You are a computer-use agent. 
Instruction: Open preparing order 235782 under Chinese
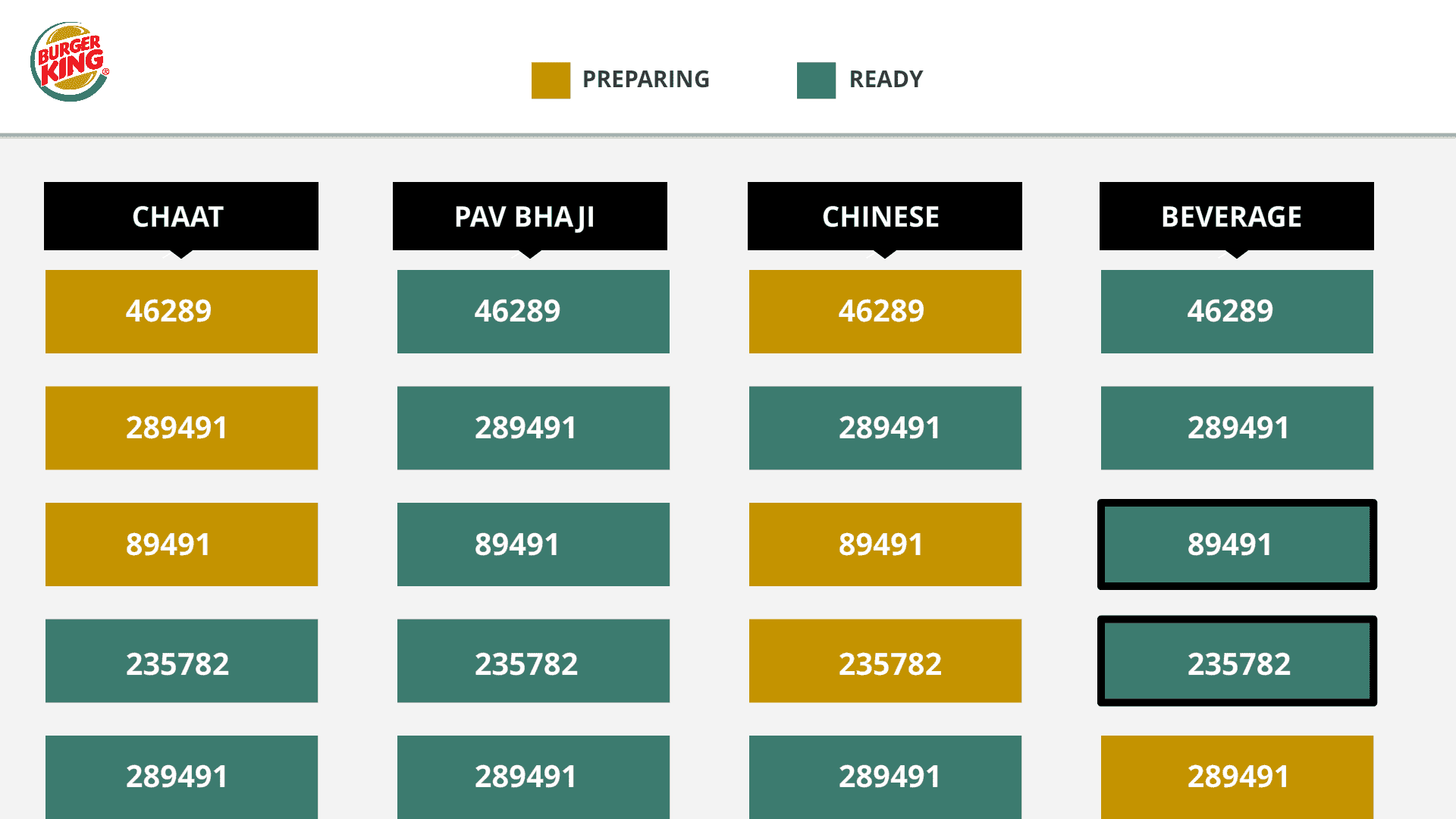click(885, 661)
